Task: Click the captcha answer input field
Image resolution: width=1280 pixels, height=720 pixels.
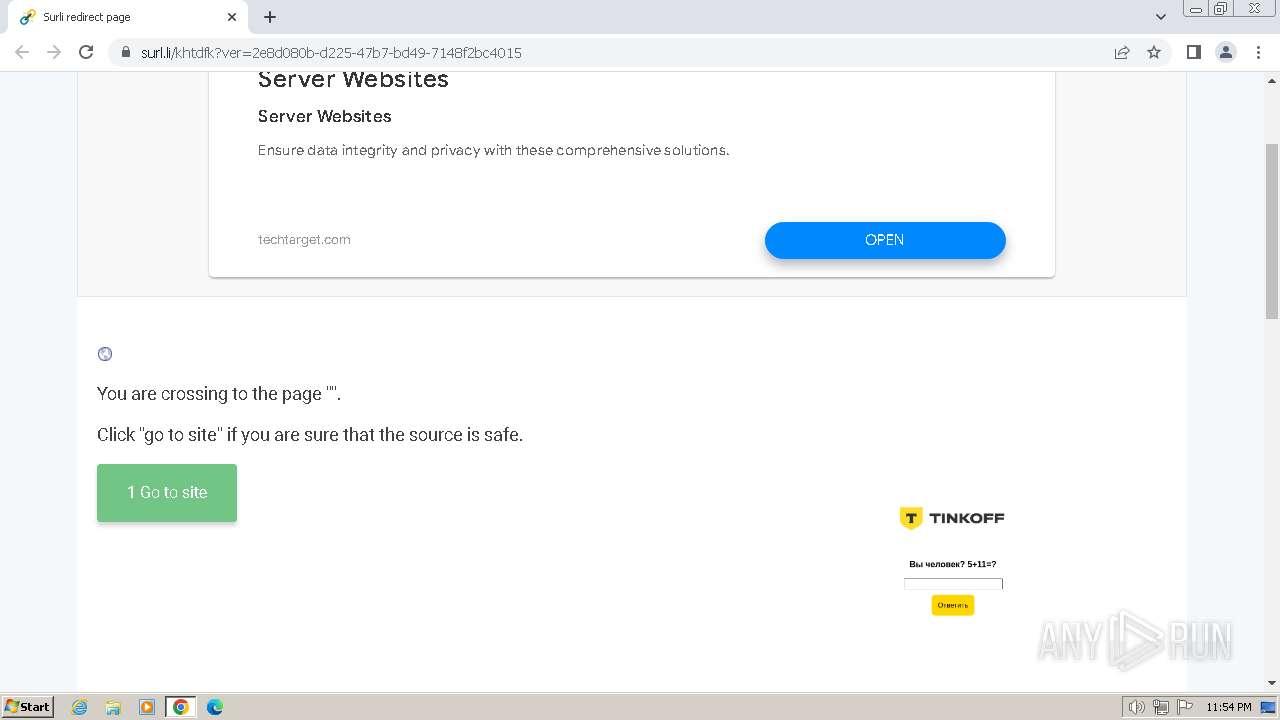Action: (x=953, y=584)
